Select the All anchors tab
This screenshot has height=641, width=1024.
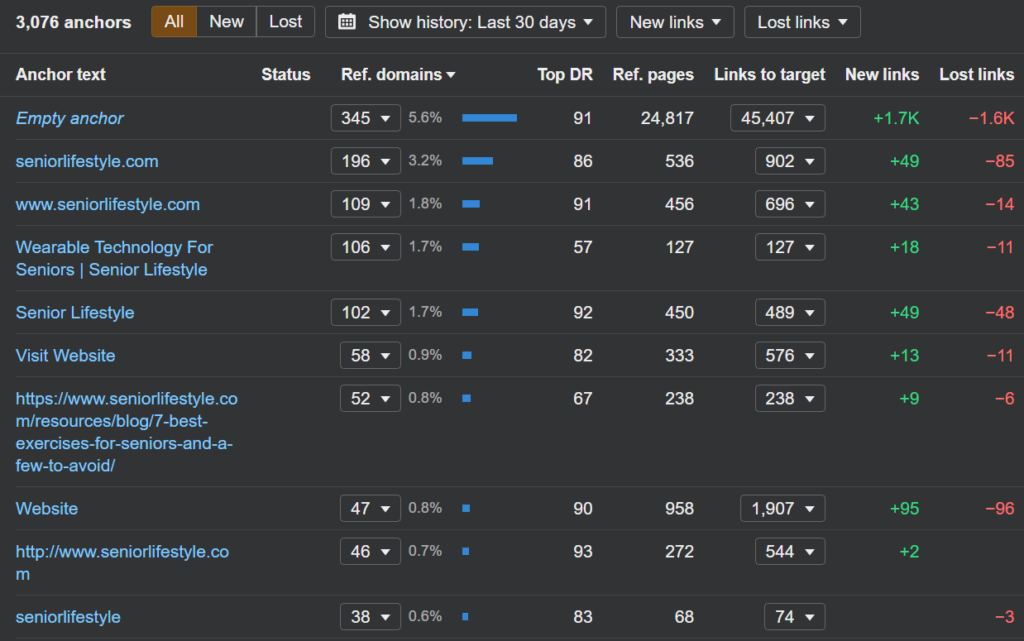tap(174, 22)
